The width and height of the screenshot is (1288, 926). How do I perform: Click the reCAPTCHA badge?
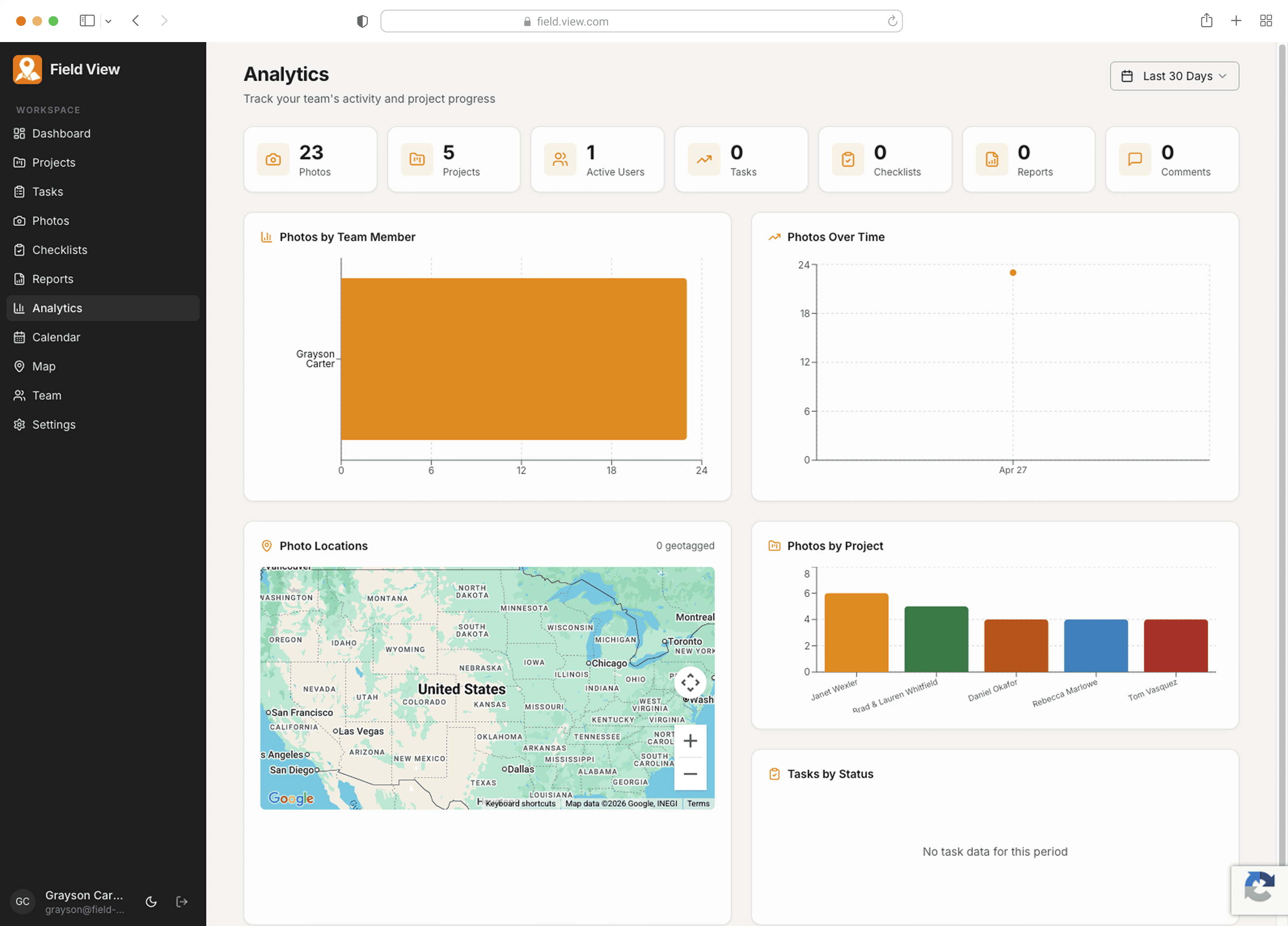pyautogui.click(x=1260, y=889)
